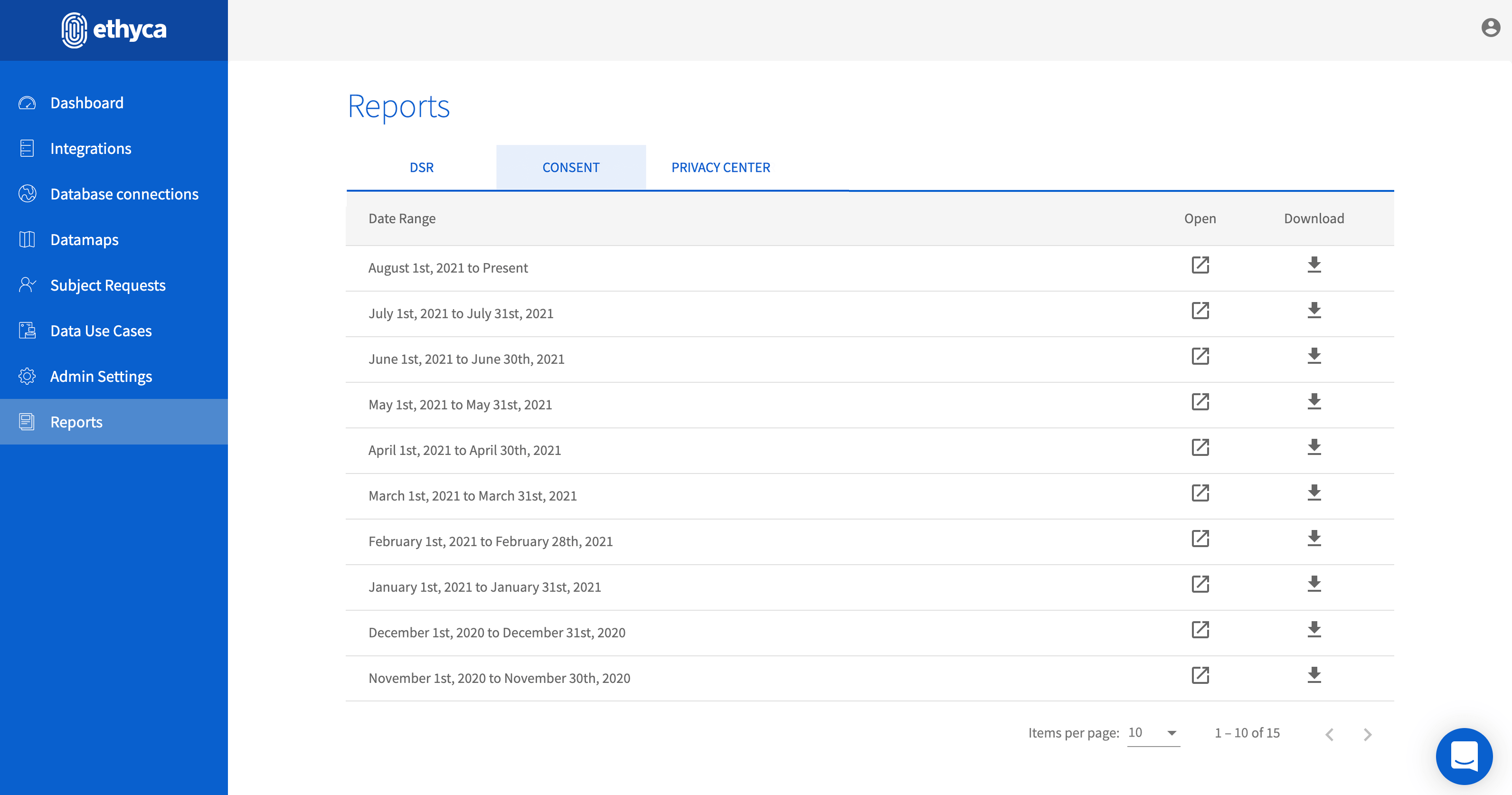
Task: Switch to the Privacy Center tab
Action: pyautogui.click(x=720, y=167)
